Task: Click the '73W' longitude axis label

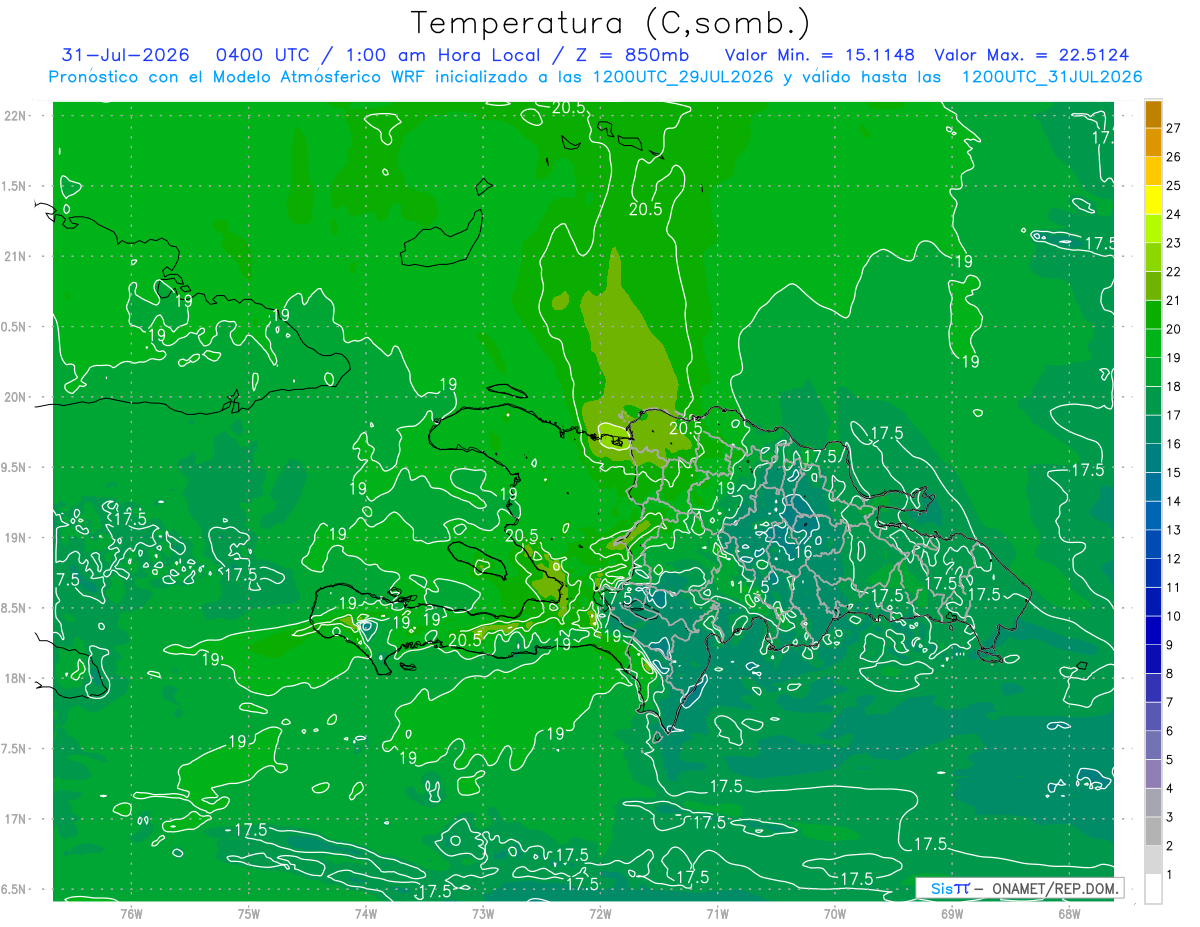Action: (483, 913)
